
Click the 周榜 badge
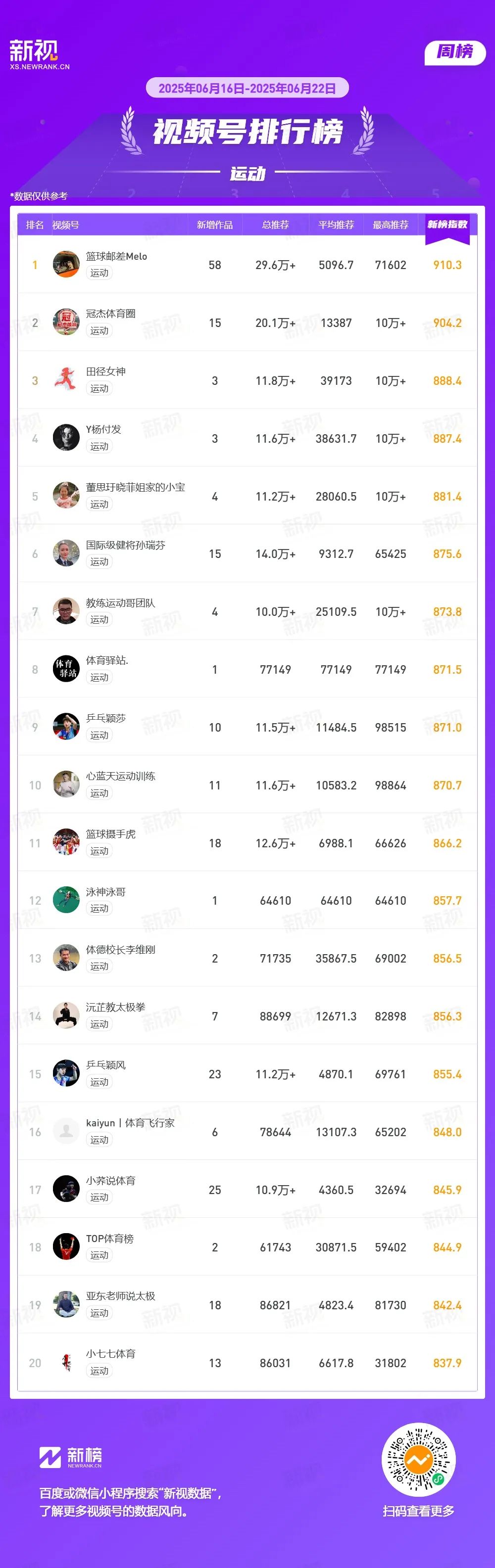click(x=455, y=52)
